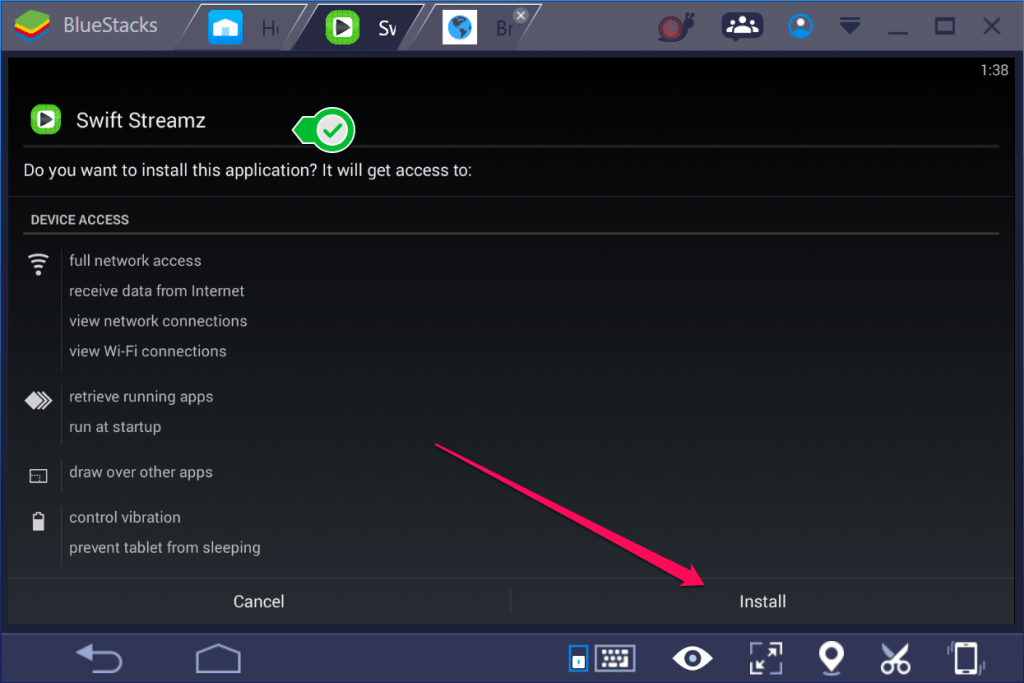Tap the Android back arrow button
The image size is (1024, 683).
(99, 658)
